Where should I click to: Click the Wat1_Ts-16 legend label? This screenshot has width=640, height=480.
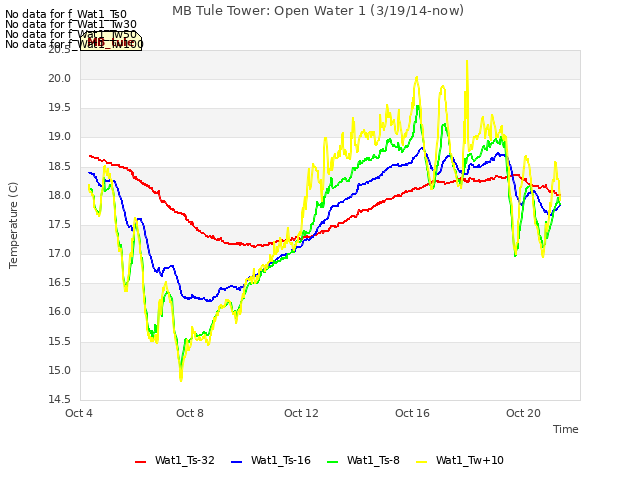click(280, 460)
